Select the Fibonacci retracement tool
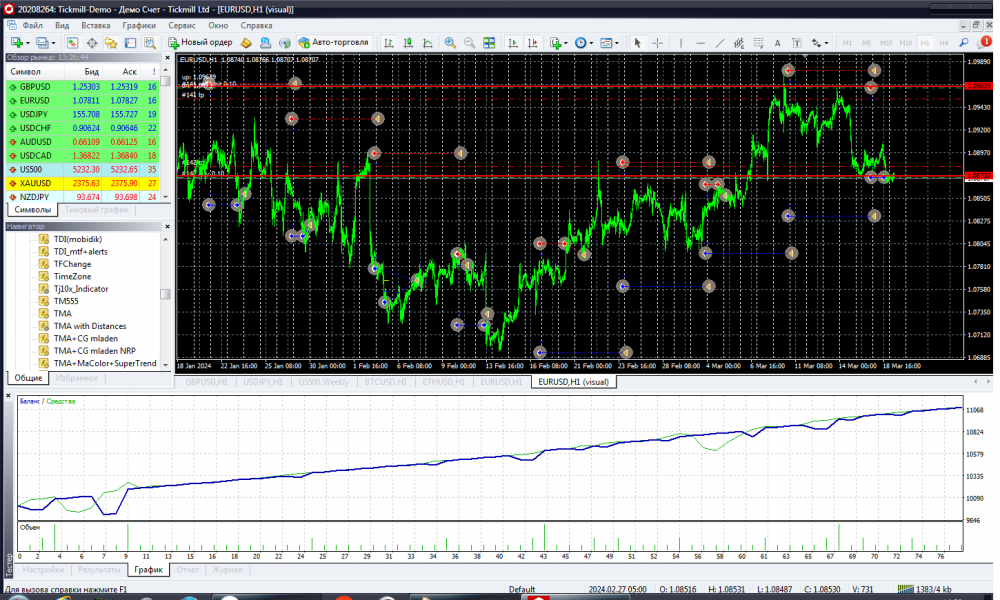 (x=758, y=43)
